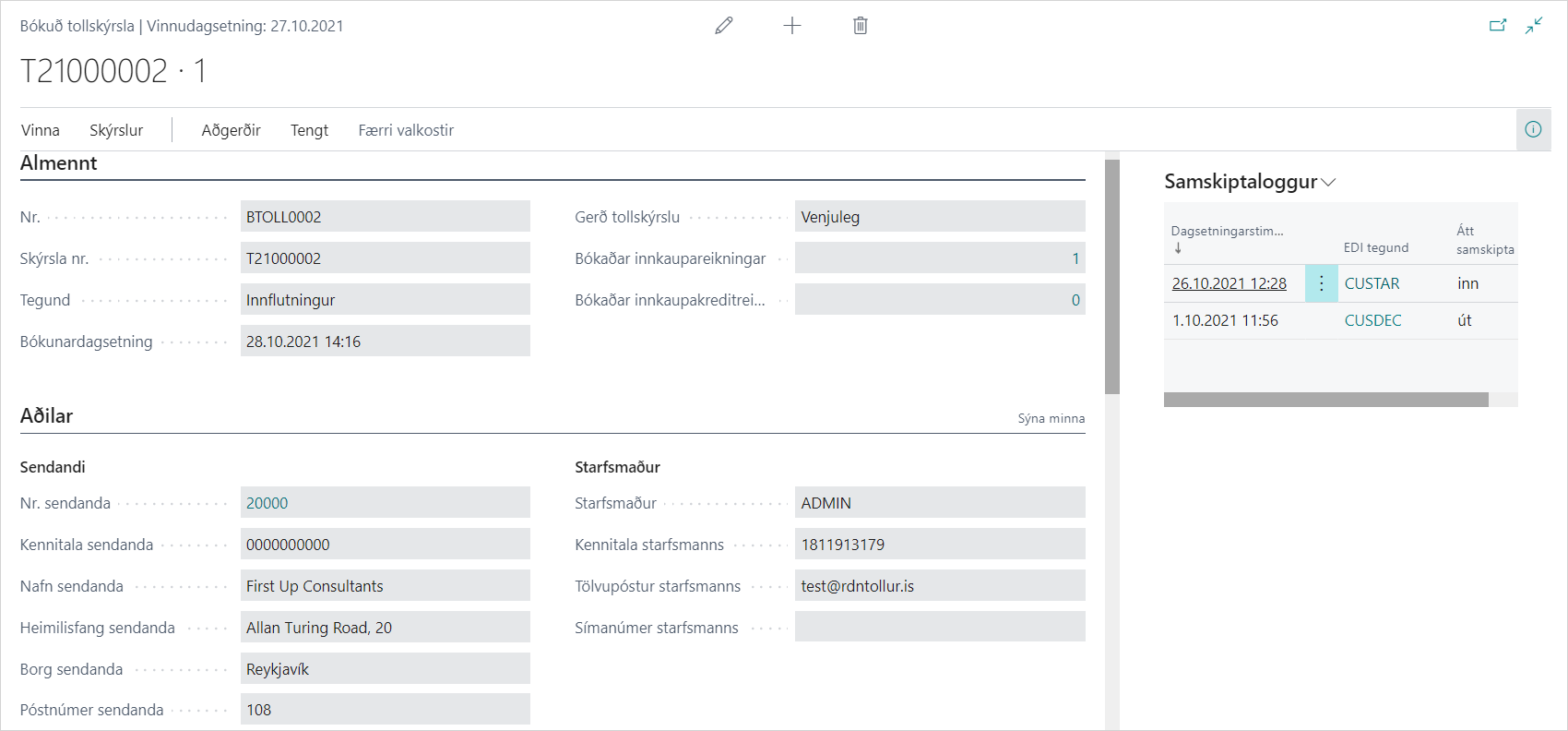Collapse the Almennt section header

tap(59, 163)
